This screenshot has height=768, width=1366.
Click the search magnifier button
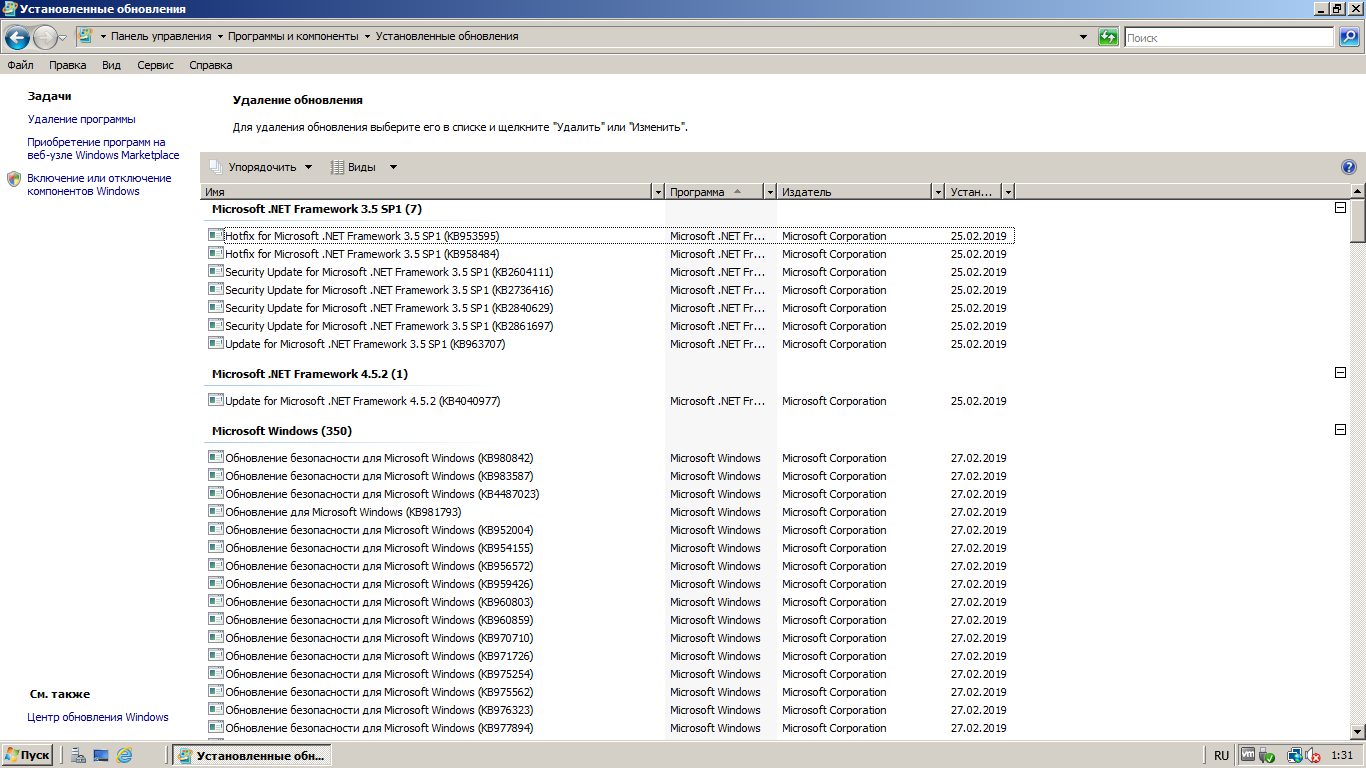pos(1349,37)
